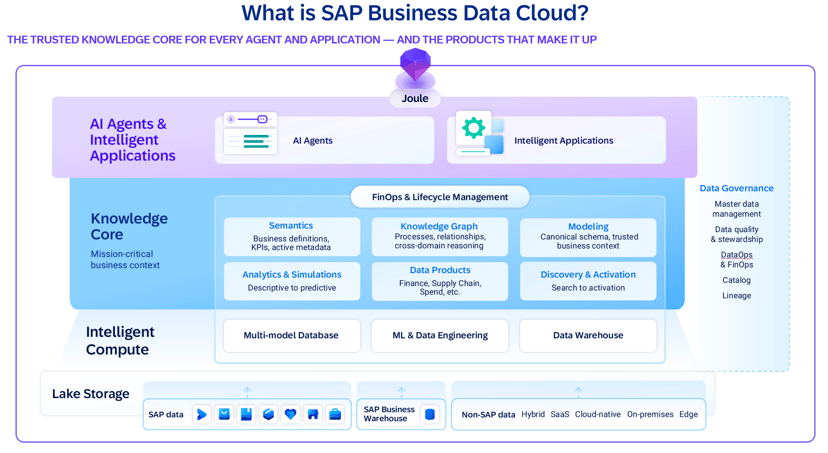Image resolution: width=828 pixels, height=453 pixels.
Task: Click the Lineage entry
Action: pyautogui.click(x=737, y=296)
